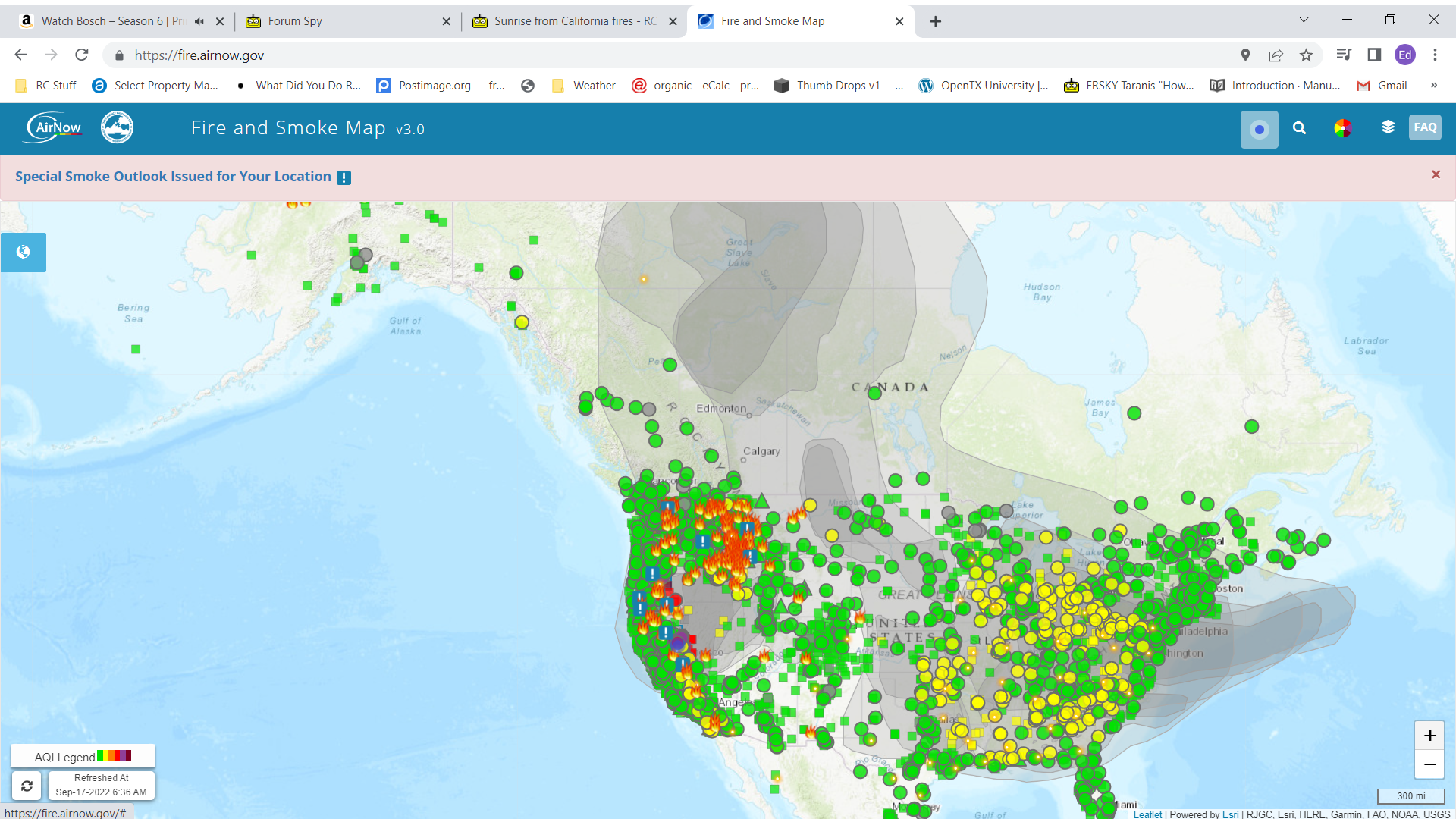
Task: Click the locate-me button in header
Action: (1259, 129)
